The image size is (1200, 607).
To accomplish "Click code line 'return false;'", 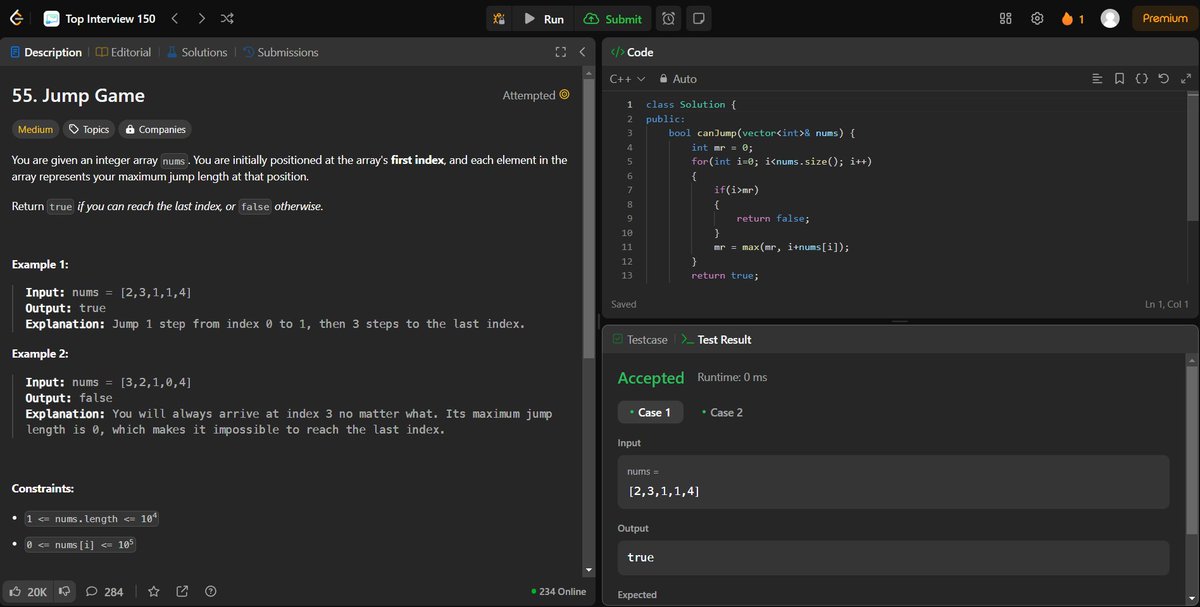I will [772, 218].
